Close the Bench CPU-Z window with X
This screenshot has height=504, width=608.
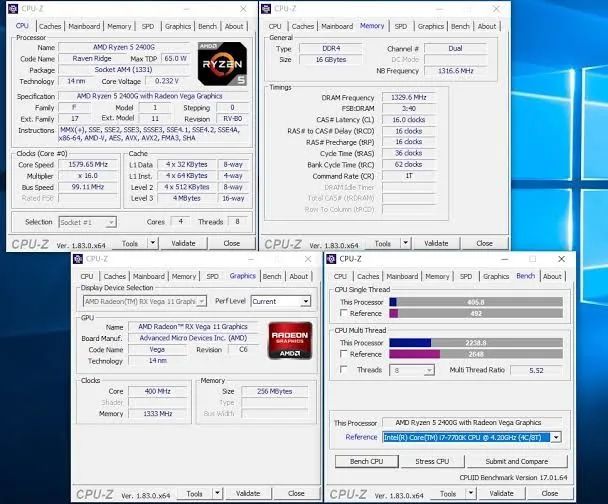pyautogui.click(x=561, y=259)
